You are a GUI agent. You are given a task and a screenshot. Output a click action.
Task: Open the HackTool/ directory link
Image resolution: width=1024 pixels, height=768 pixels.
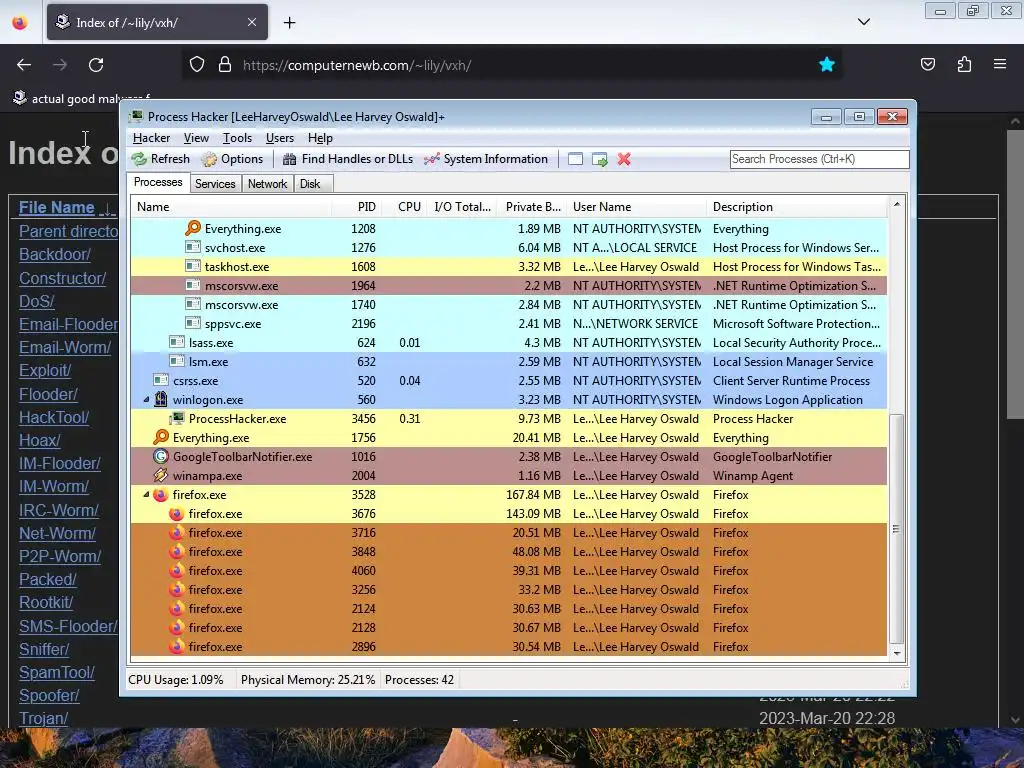pos(54,417)
